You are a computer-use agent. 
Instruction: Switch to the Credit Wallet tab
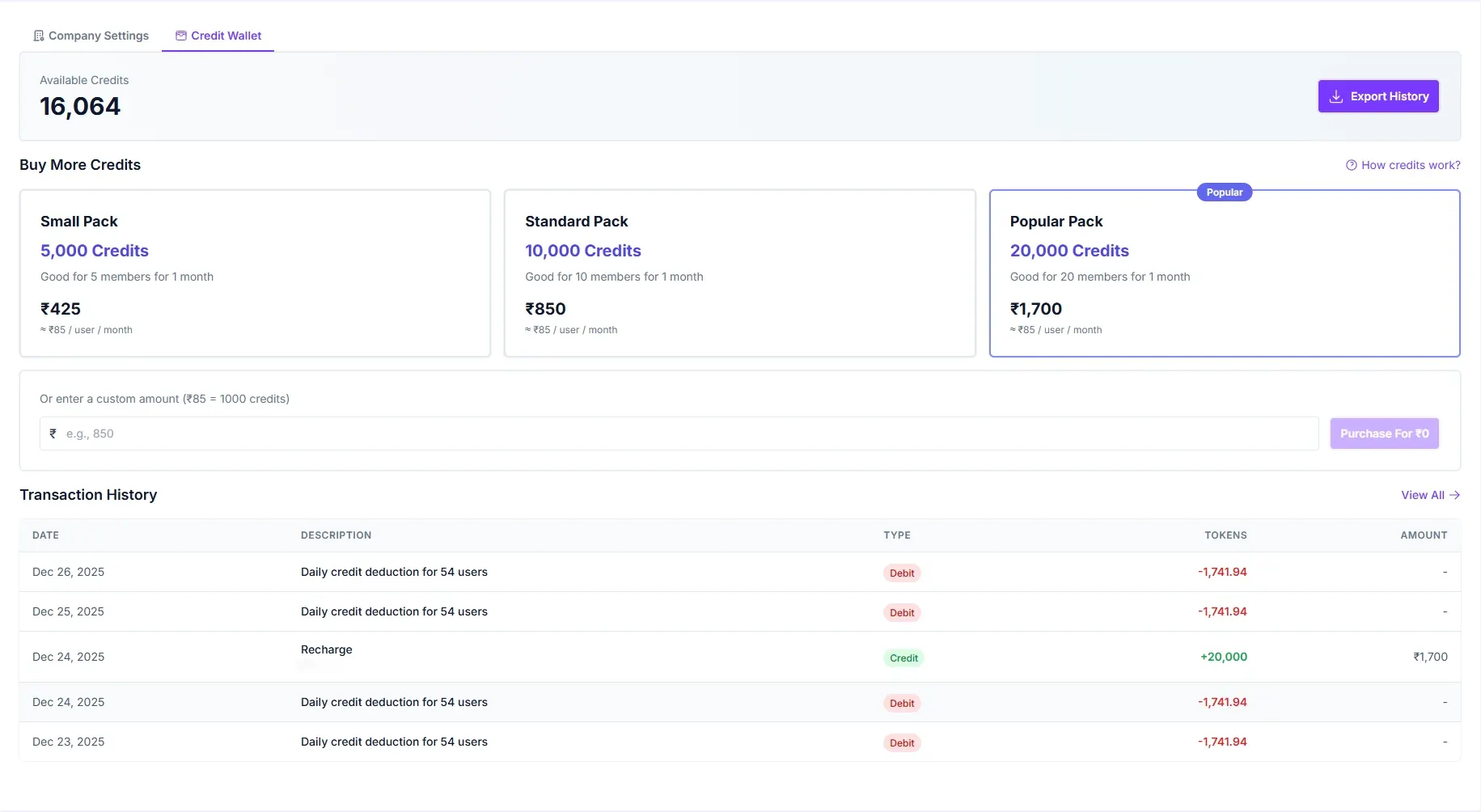218,36
